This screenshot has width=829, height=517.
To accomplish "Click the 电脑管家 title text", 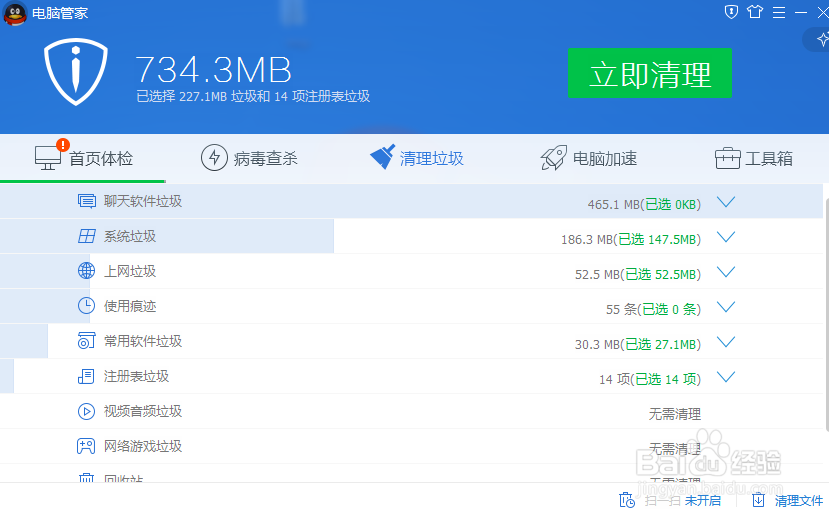I will [x=60, y=13].
